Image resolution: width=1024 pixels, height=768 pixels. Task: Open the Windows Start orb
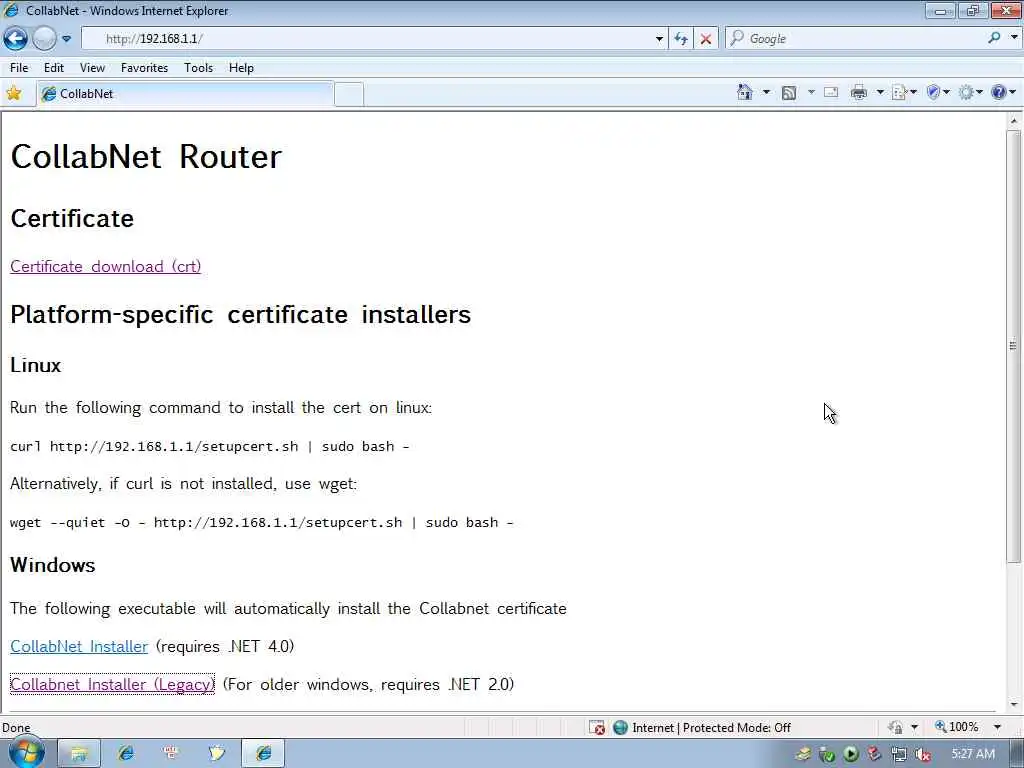tap(26, 753)
